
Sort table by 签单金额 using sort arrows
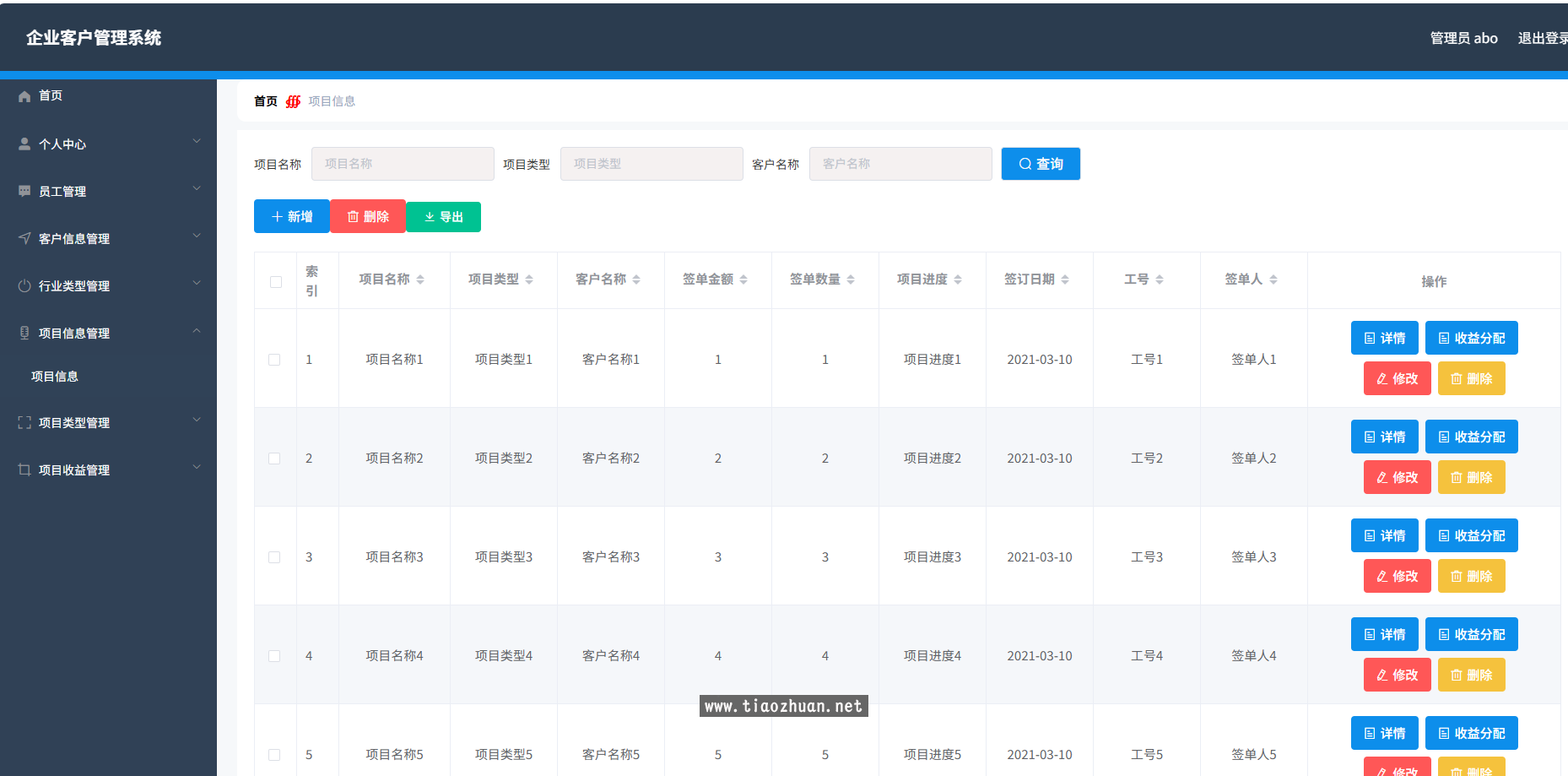tap(742, 279)
